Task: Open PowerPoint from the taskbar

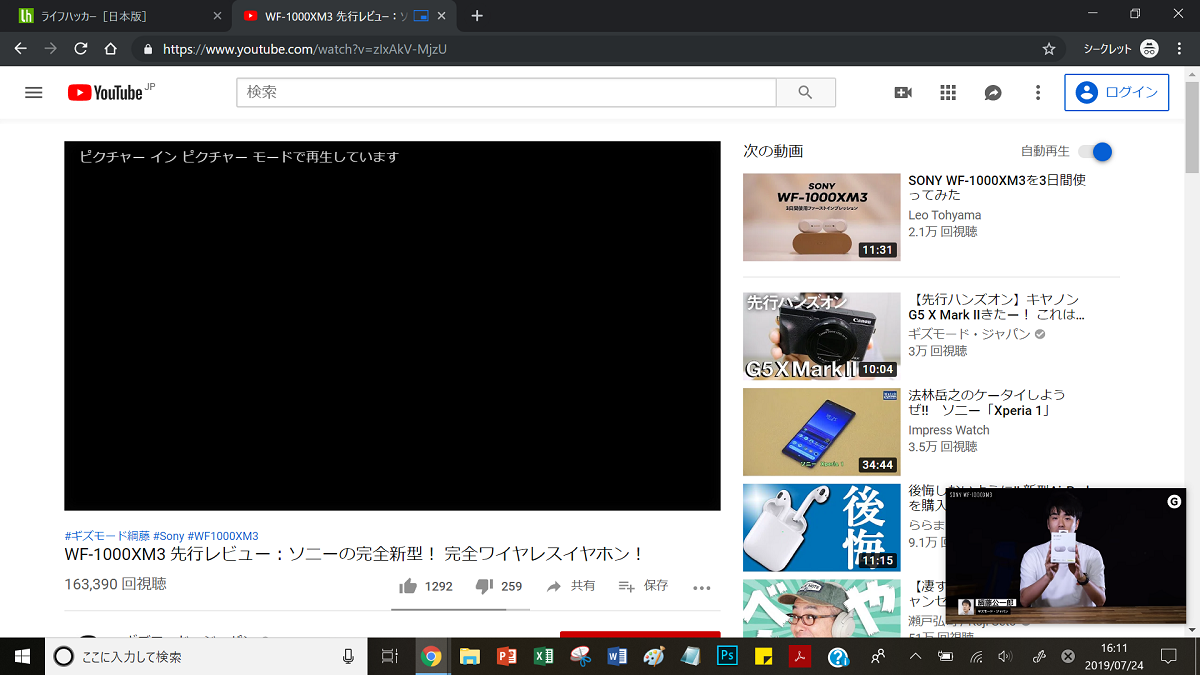Action: click(506, 656)
